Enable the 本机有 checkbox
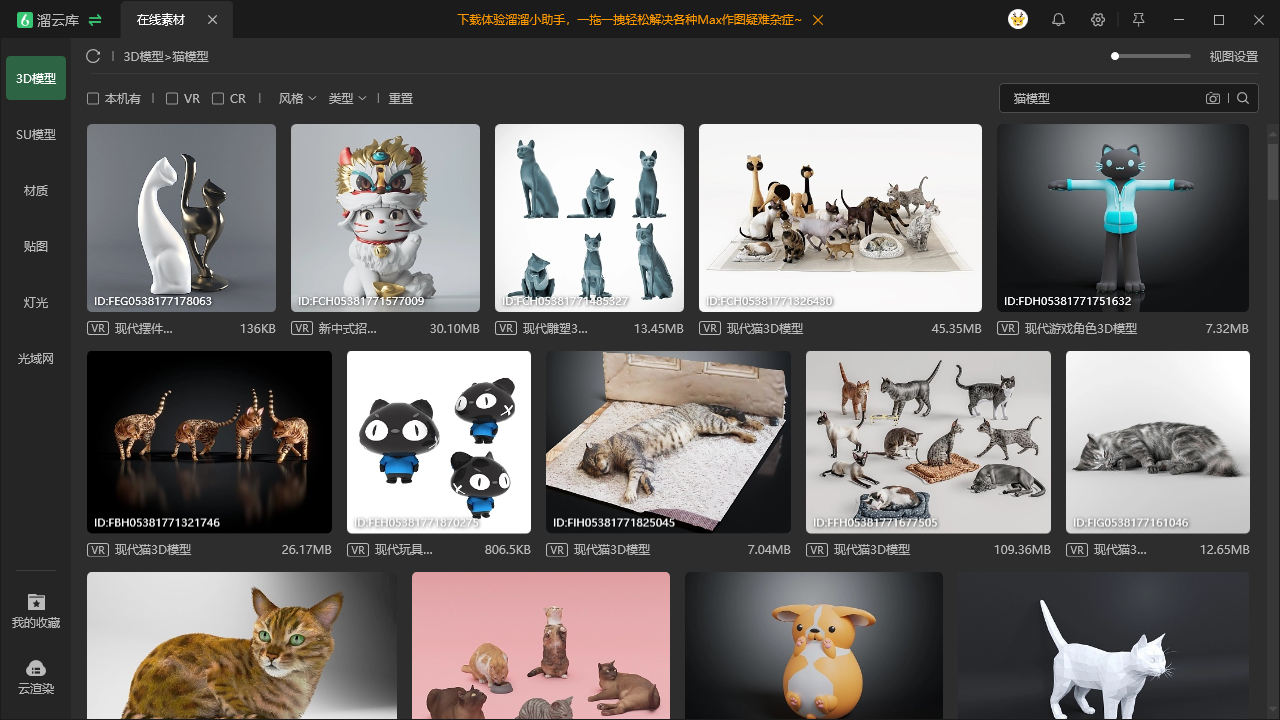Image resolution: width=1280 pixels, height=720 pixels. (x=93, y=98)
